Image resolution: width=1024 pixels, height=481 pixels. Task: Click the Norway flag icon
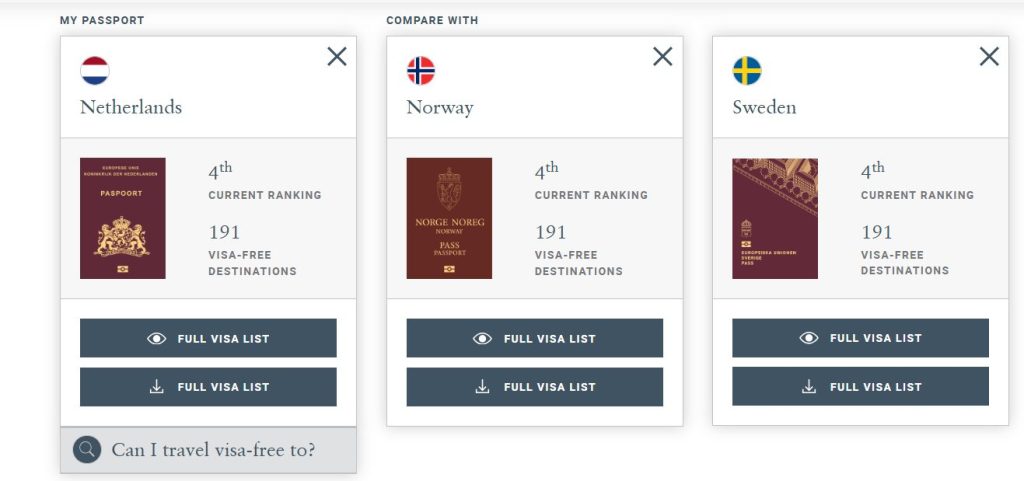click(421, 71)
